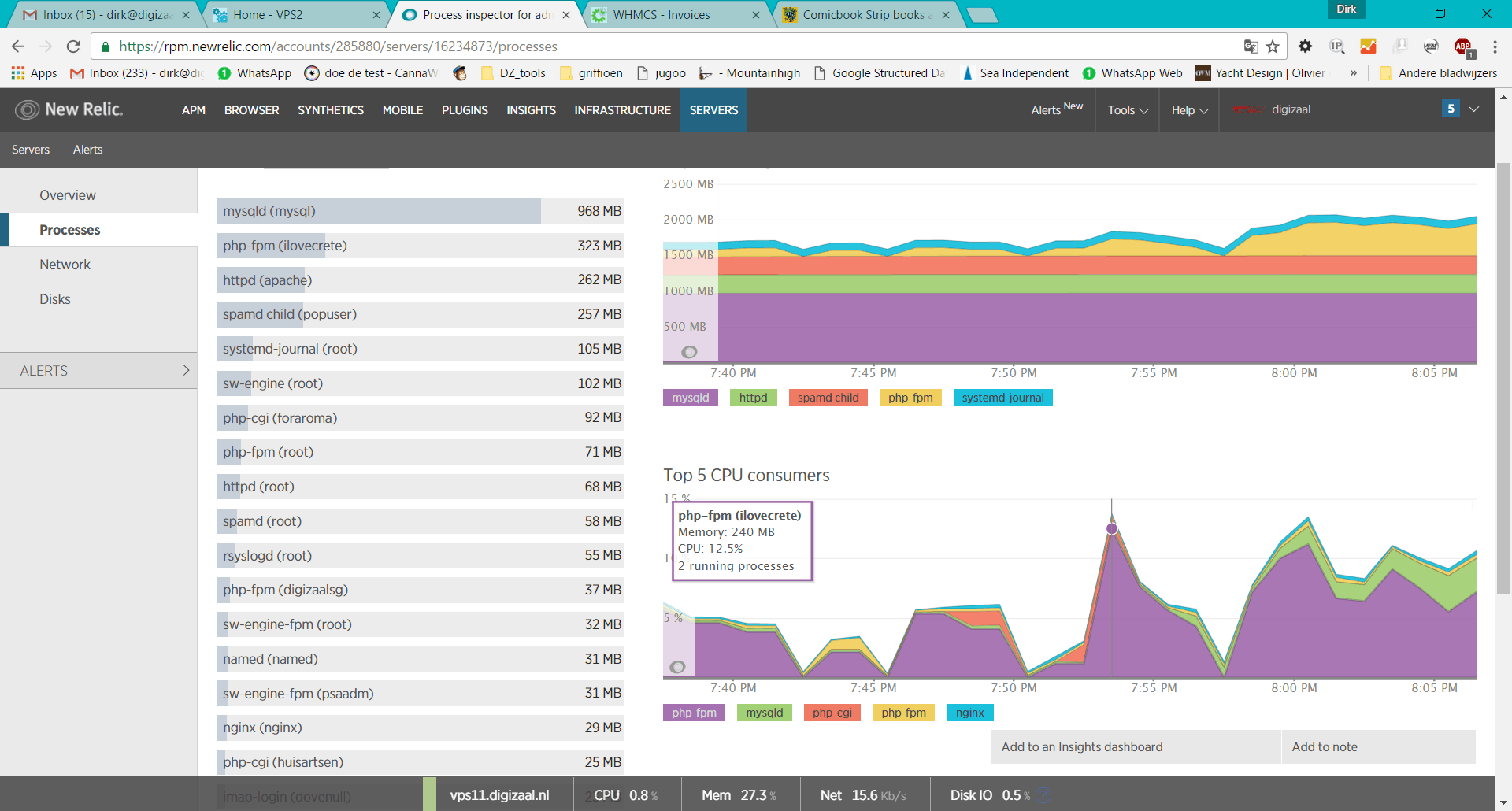1512x811 pixels.
Task: Open the Chrome three-dot menu
Action: pos(1495,46)
